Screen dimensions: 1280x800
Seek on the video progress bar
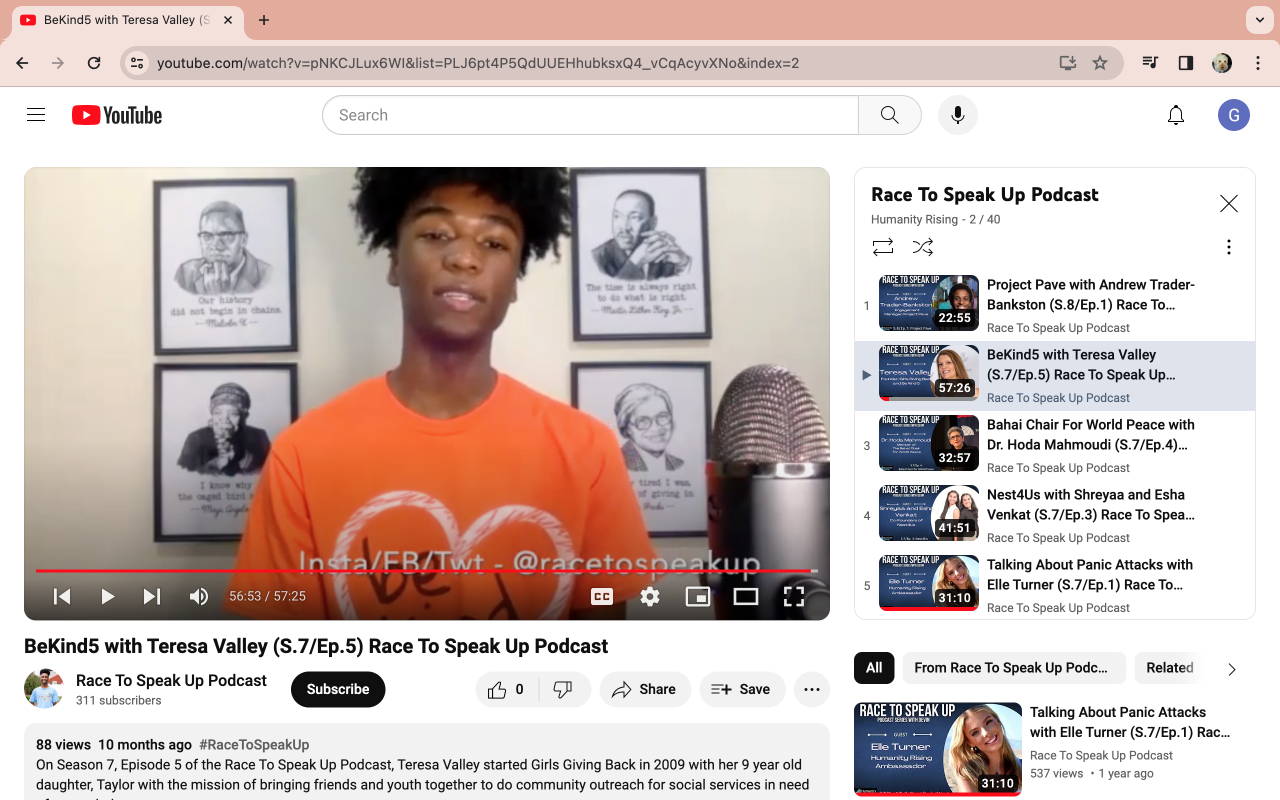427,571
